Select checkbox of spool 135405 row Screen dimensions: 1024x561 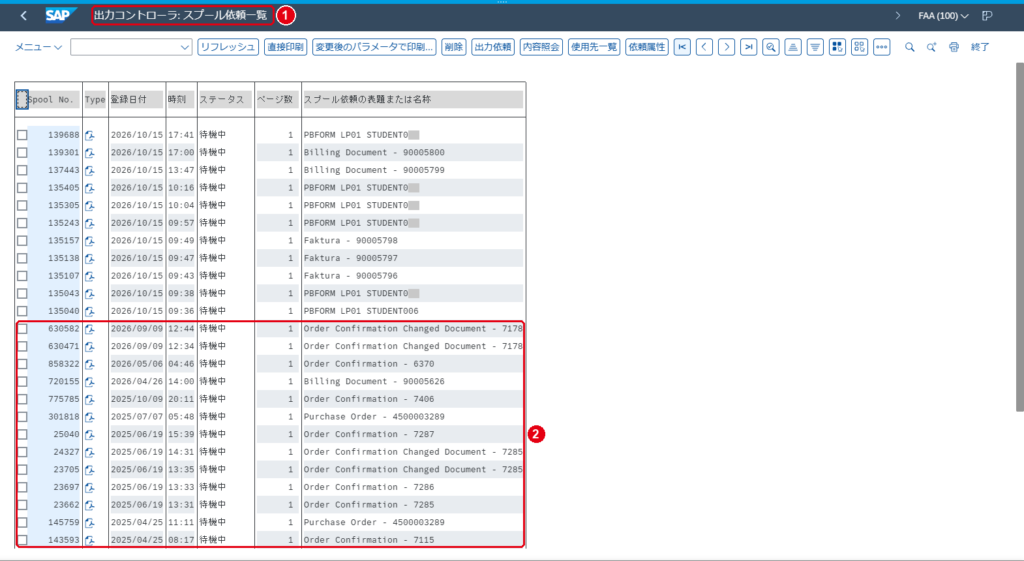point(22,187)
